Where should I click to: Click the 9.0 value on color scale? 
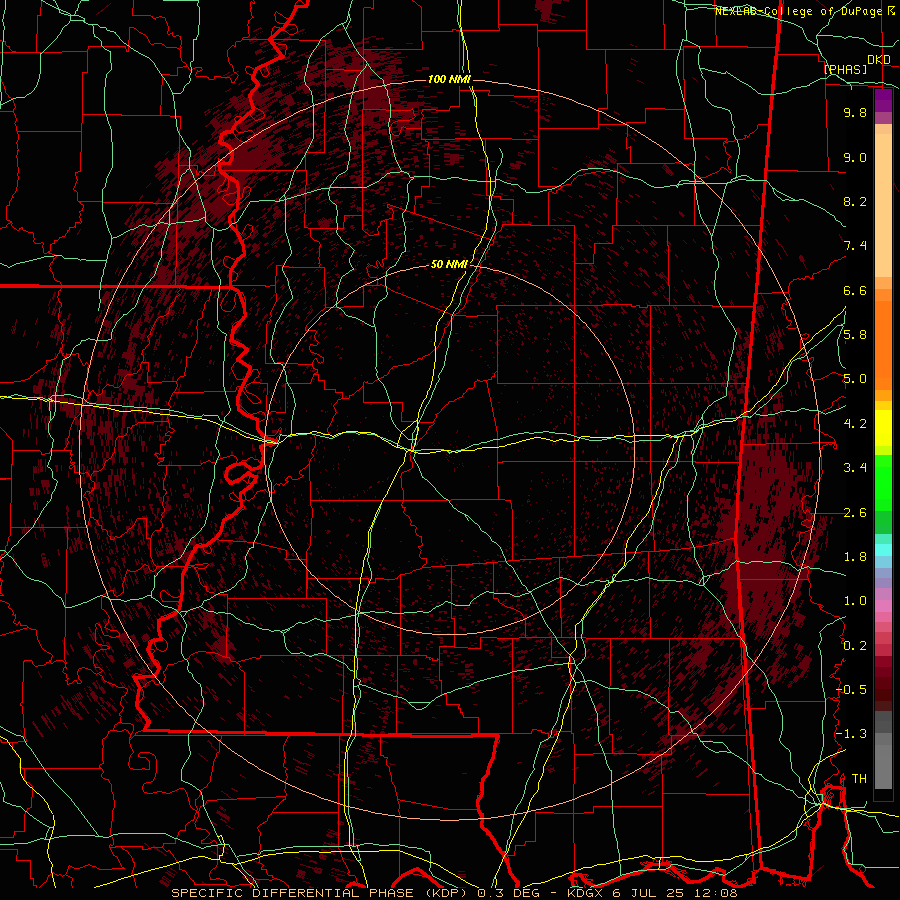pos(855,157)
